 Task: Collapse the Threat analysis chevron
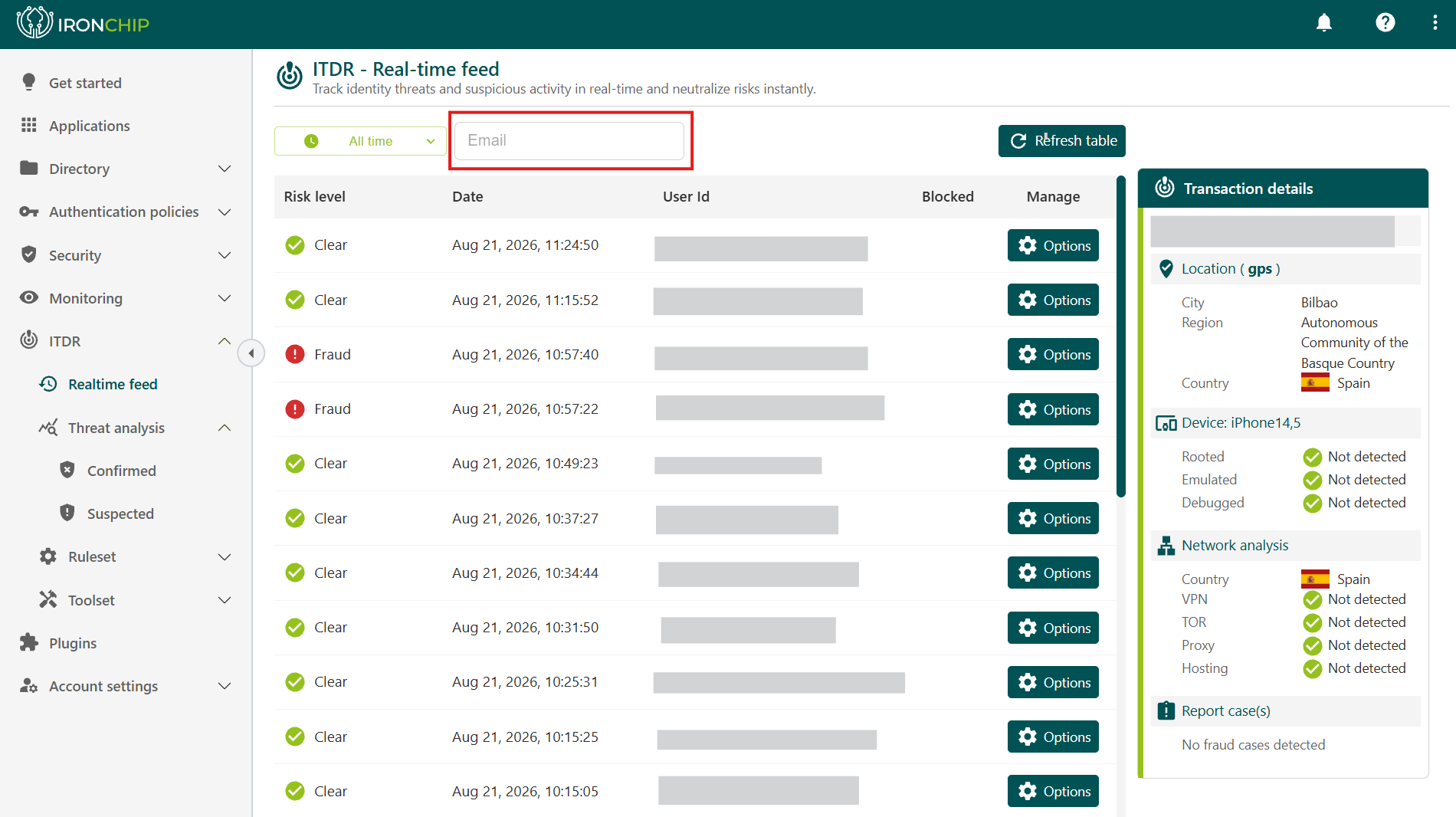225,428
